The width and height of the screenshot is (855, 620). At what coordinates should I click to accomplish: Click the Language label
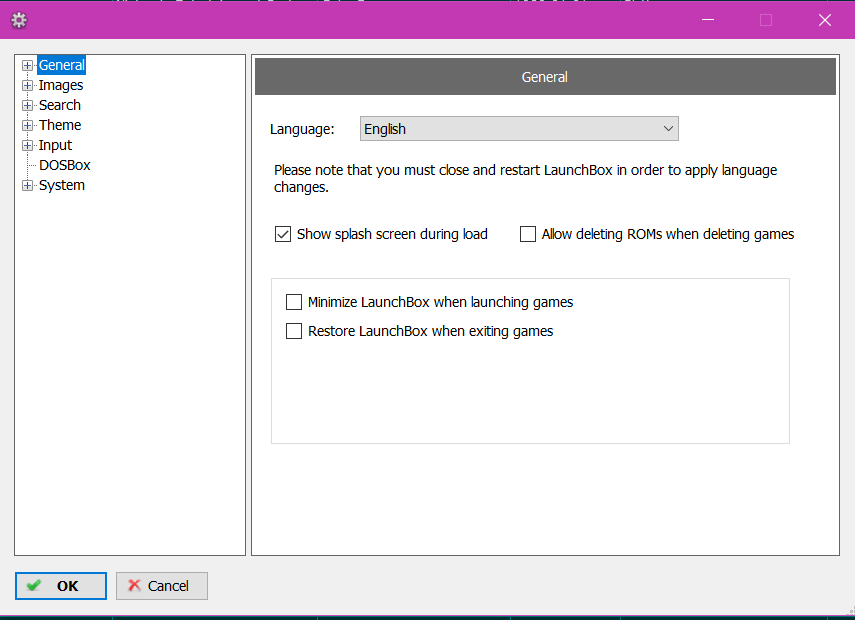click(302, 130)
